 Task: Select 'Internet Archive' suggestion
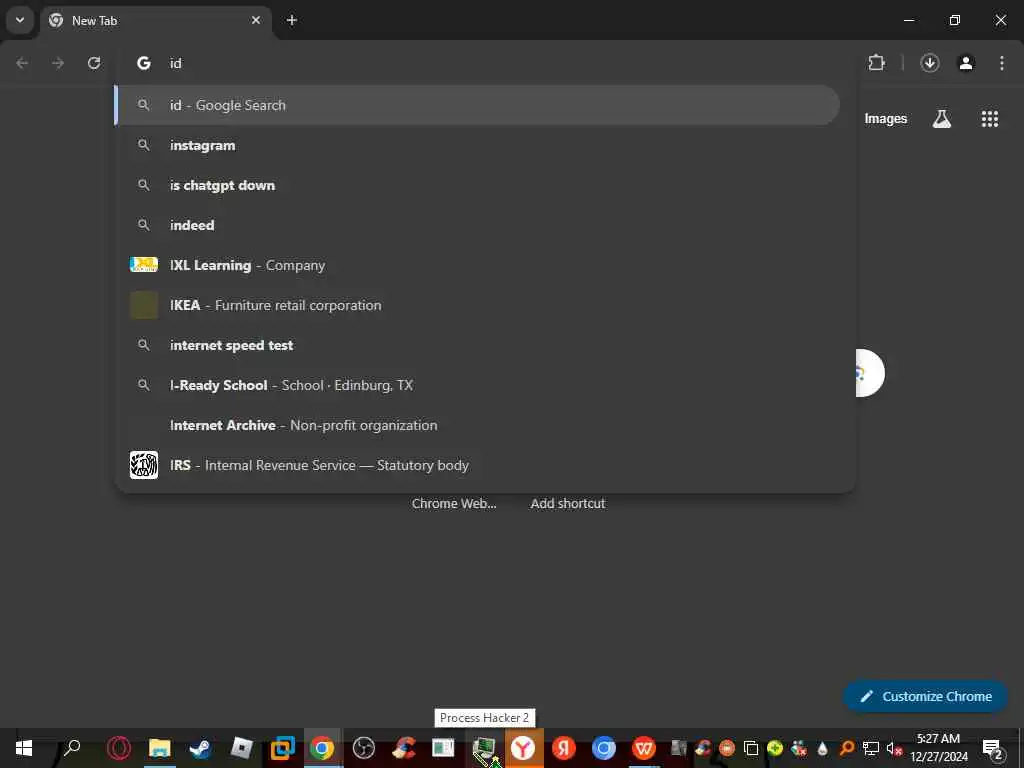click(478, 425)
